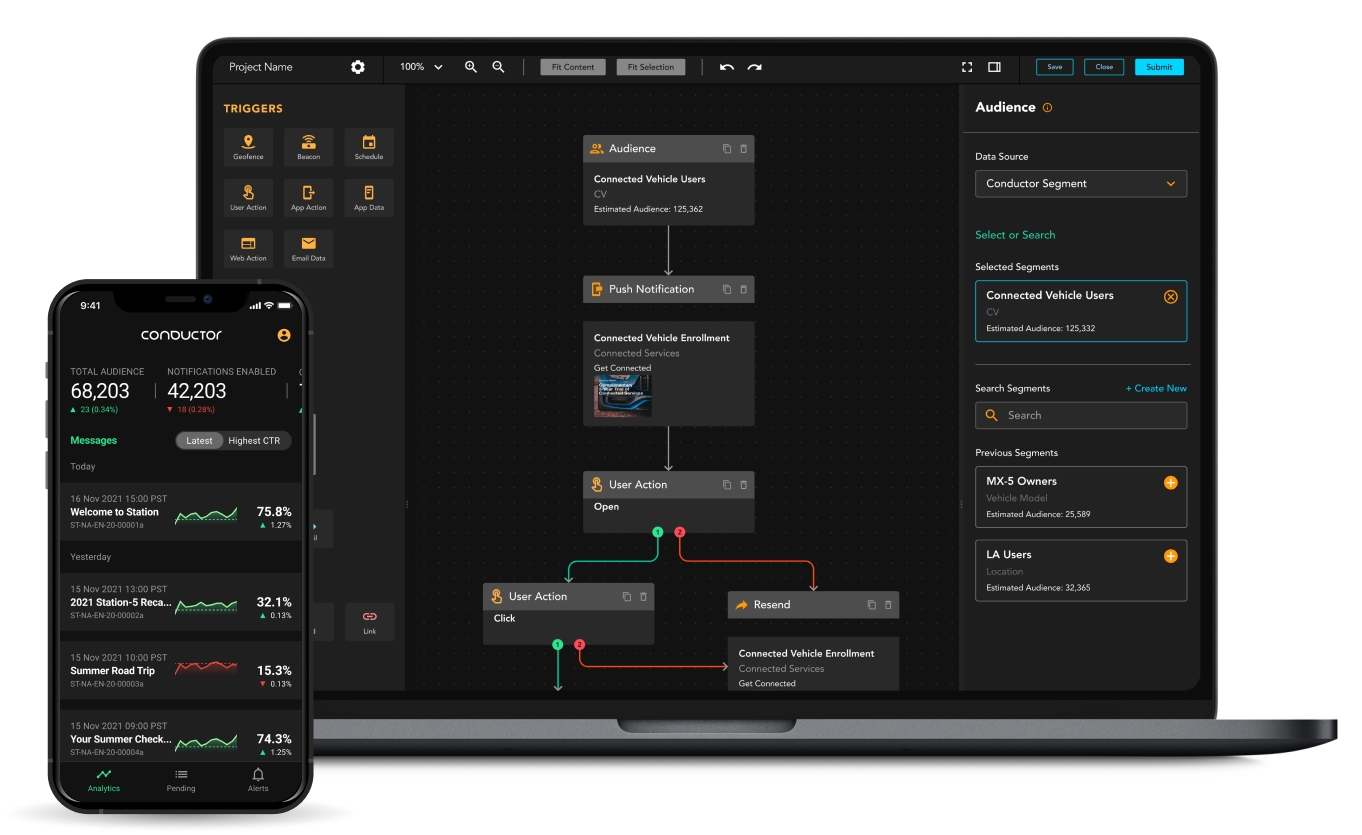
Task: Click the Close button in toolbar
Action: click(1104, 67)
